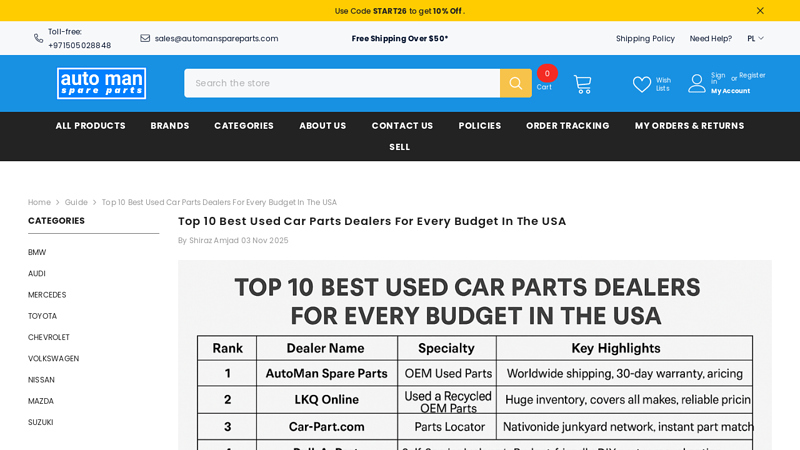This screenshot has height=450, width=800.
Task: Open the Sell menu item
Action: coord(399,147)
